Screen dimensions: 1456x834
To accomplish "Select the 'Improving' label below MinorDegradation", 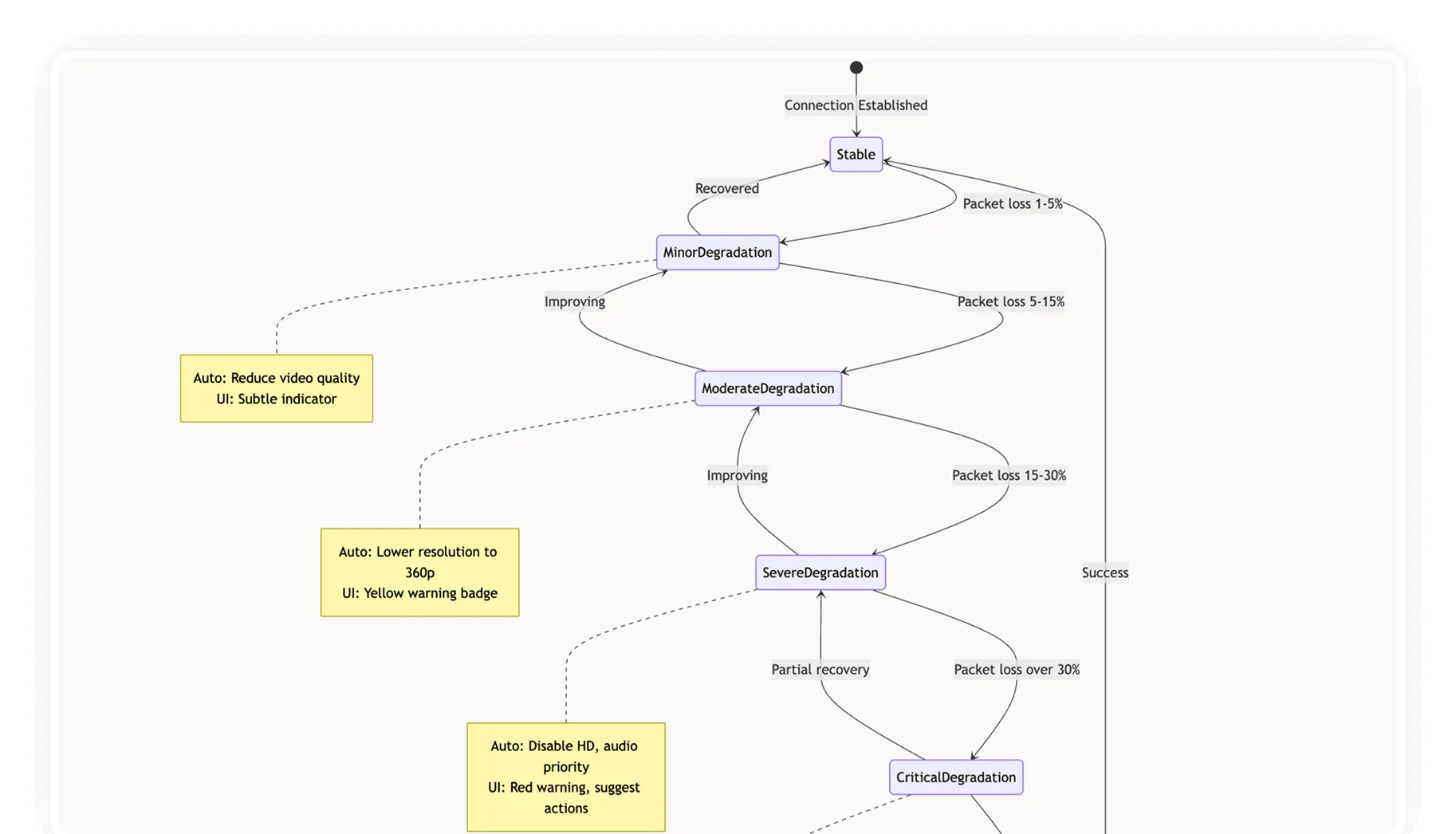I will point(574,301).
